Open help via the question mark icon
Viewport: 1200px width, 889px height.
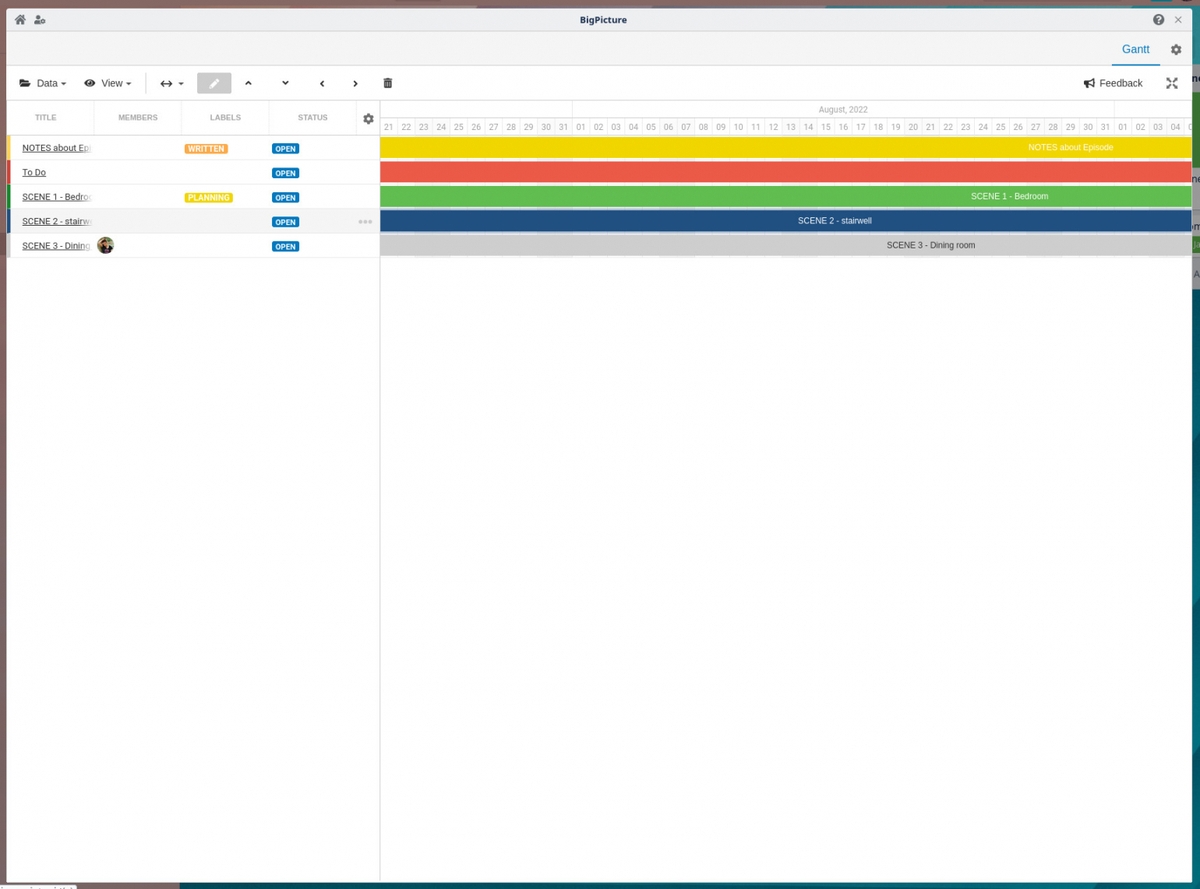coord(1158,19)
